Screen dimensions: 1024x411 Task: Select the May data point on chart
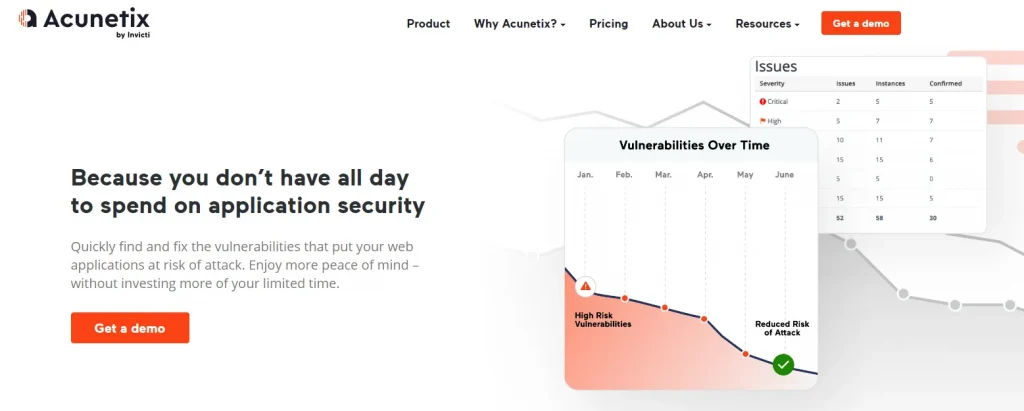point(745,353)
